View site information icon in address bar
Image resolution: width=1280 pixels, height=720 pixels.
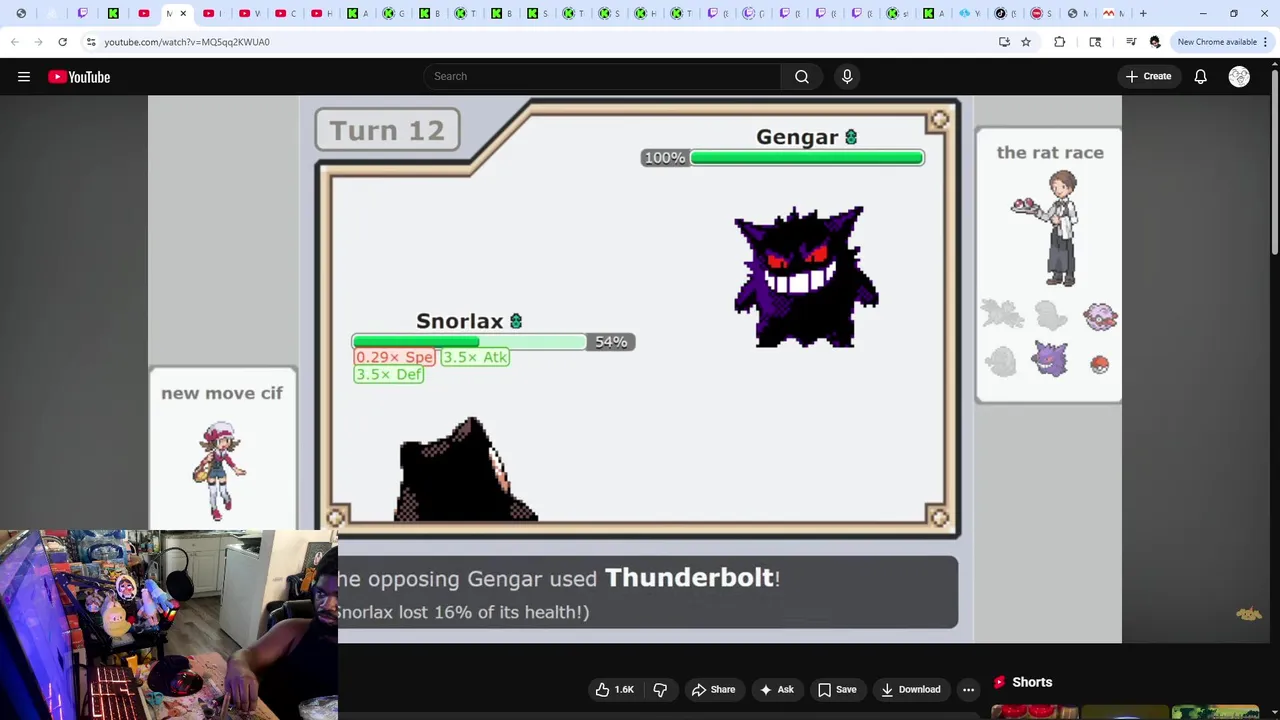pos(91,42)
